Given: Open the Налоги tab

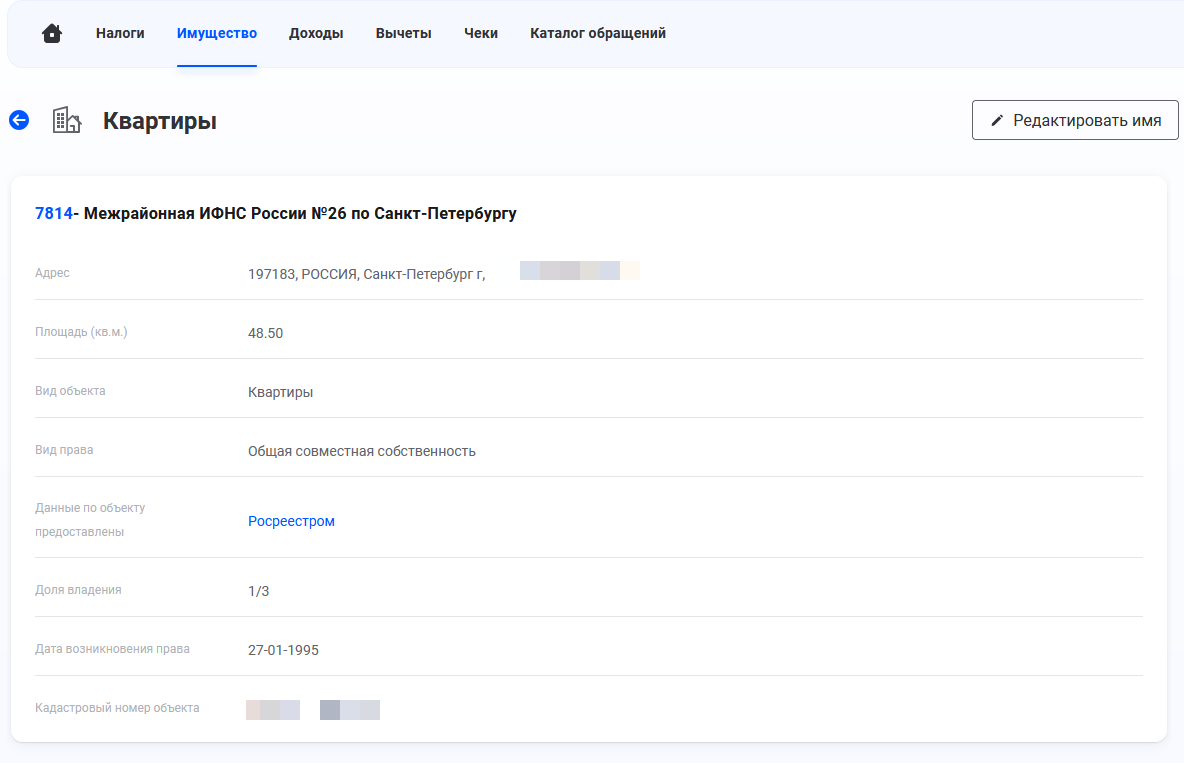Looking at the screenshot, I should (x=120, y=34).
